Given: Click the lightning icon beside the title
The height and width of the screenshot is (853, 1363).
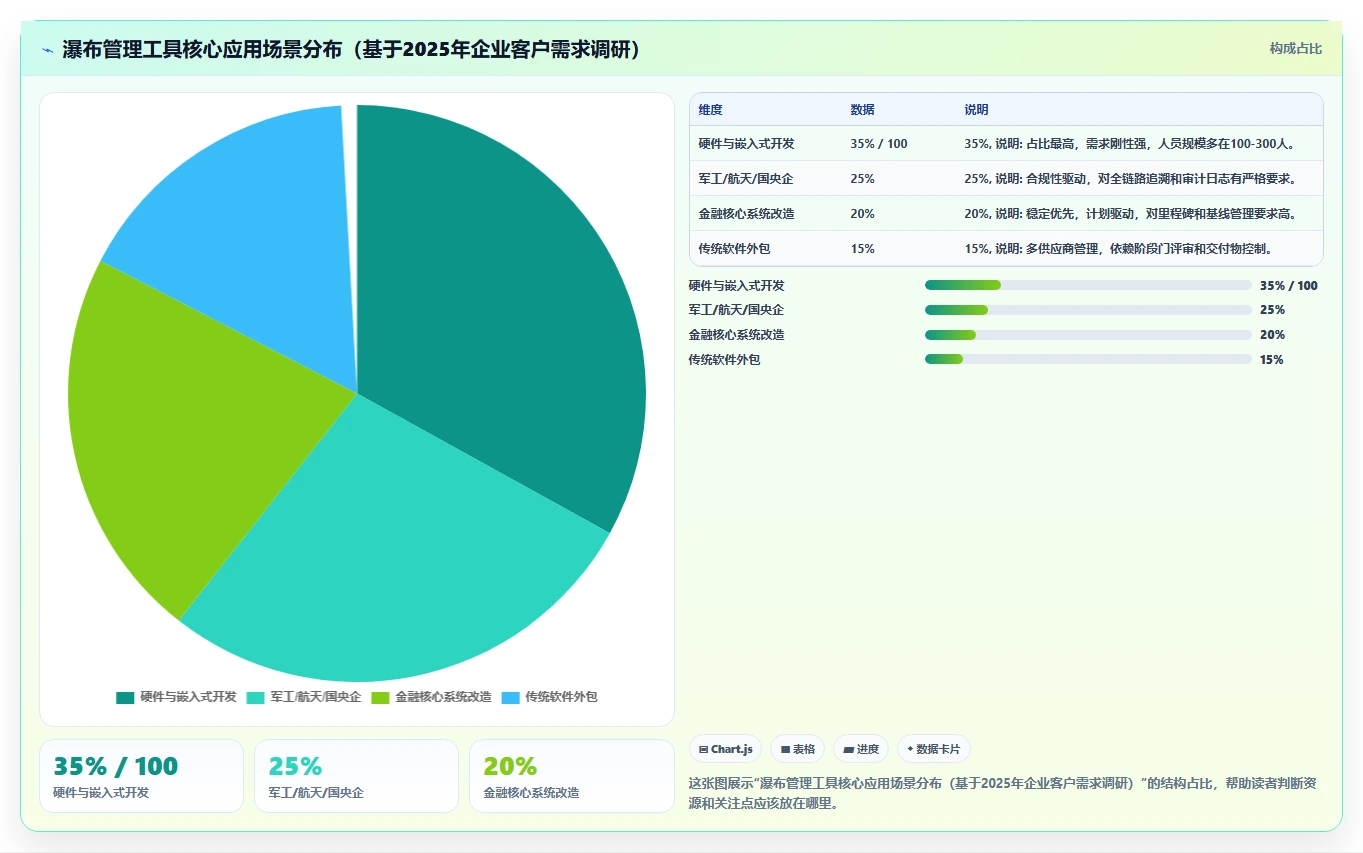Looking at the screenshot, I should click(48, 50).
